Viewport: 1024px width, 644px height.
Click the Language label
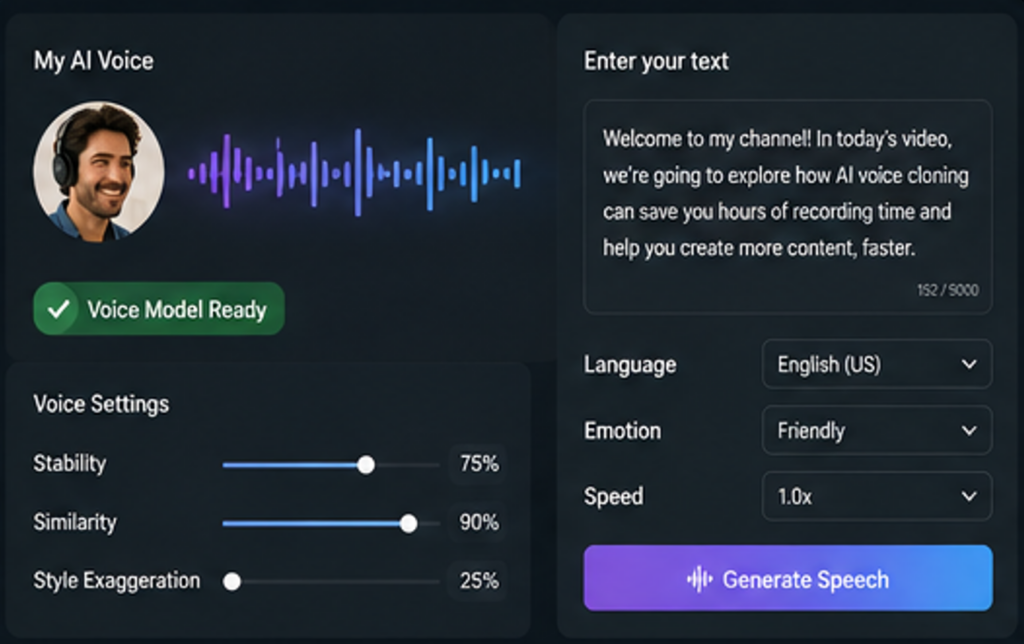pos(630,364)
